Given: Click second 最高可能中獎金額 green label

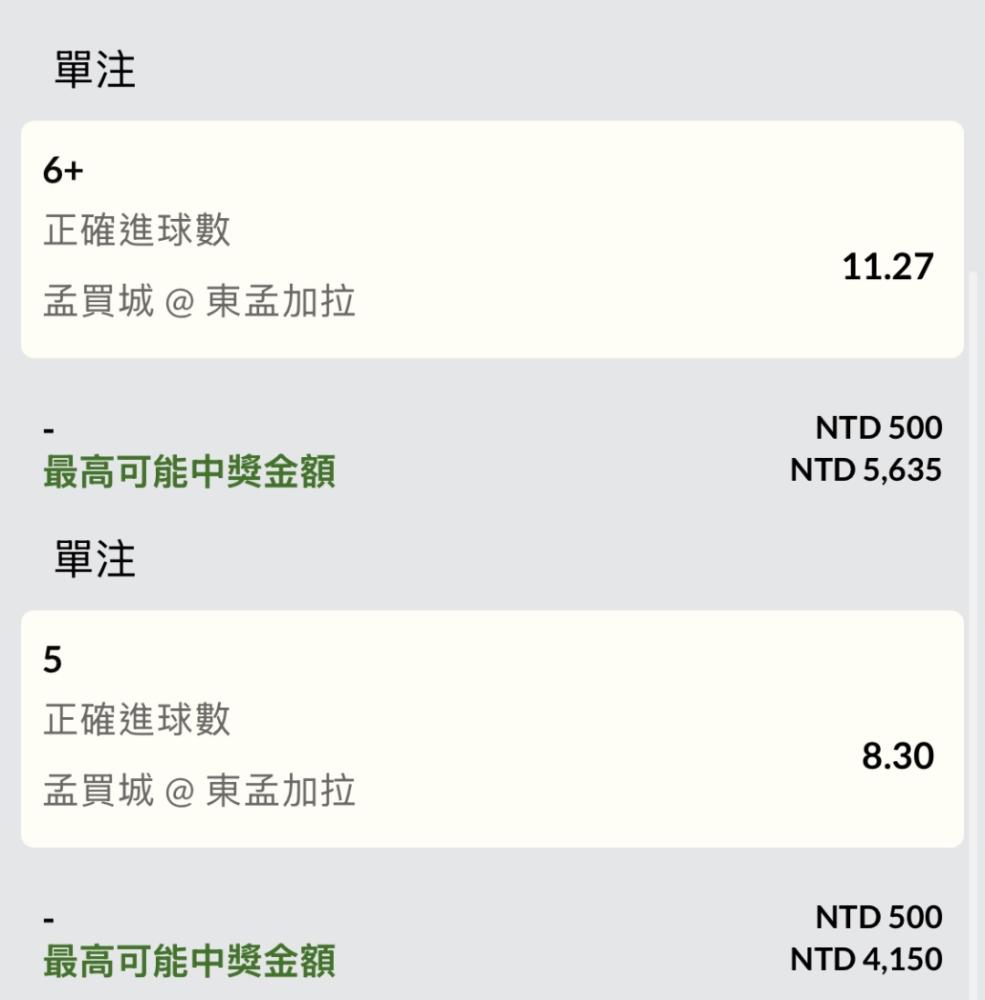Looking at the screenshot, I should pyautogui.click(x=189, y=961).
